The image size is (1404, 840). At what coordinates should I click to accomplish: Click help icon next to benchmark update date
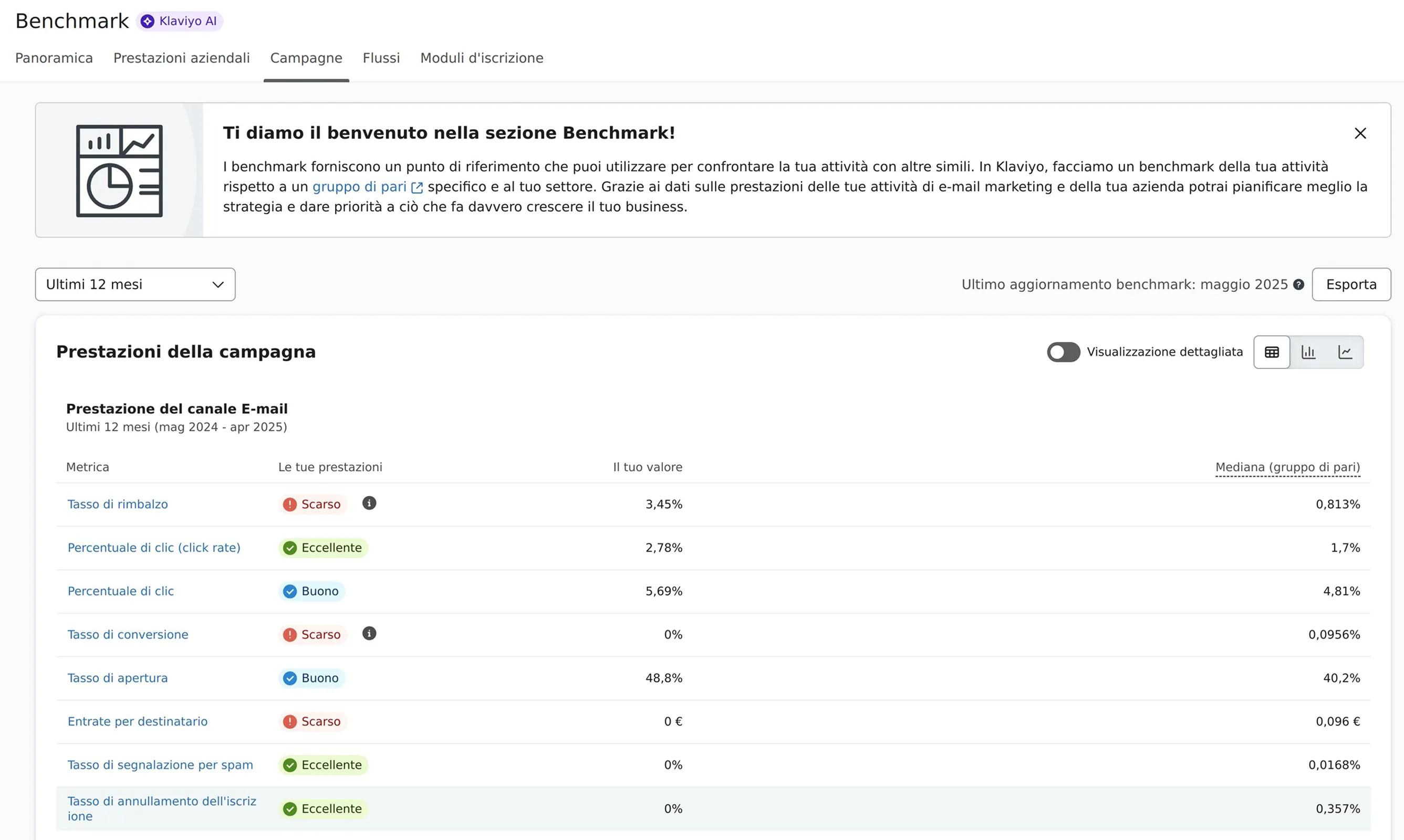1299,285
